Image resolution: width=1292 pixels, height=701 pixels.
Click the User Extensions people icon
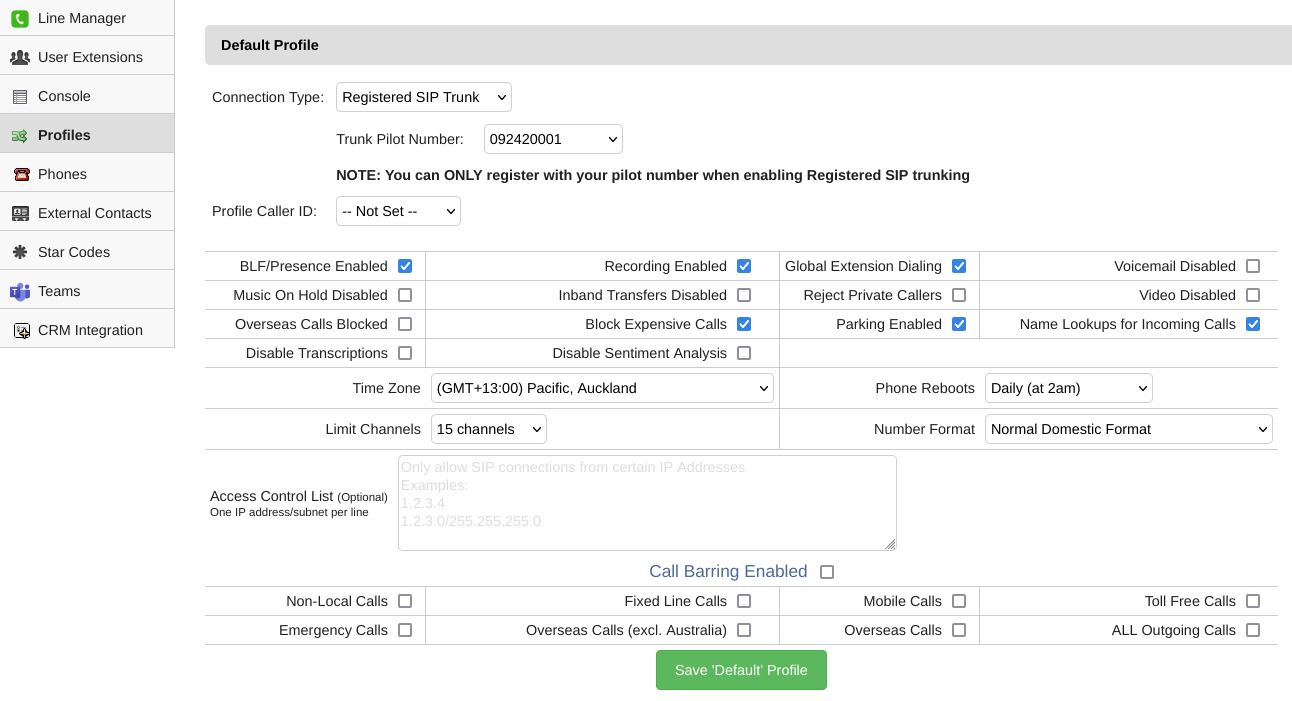coord(20,57)
